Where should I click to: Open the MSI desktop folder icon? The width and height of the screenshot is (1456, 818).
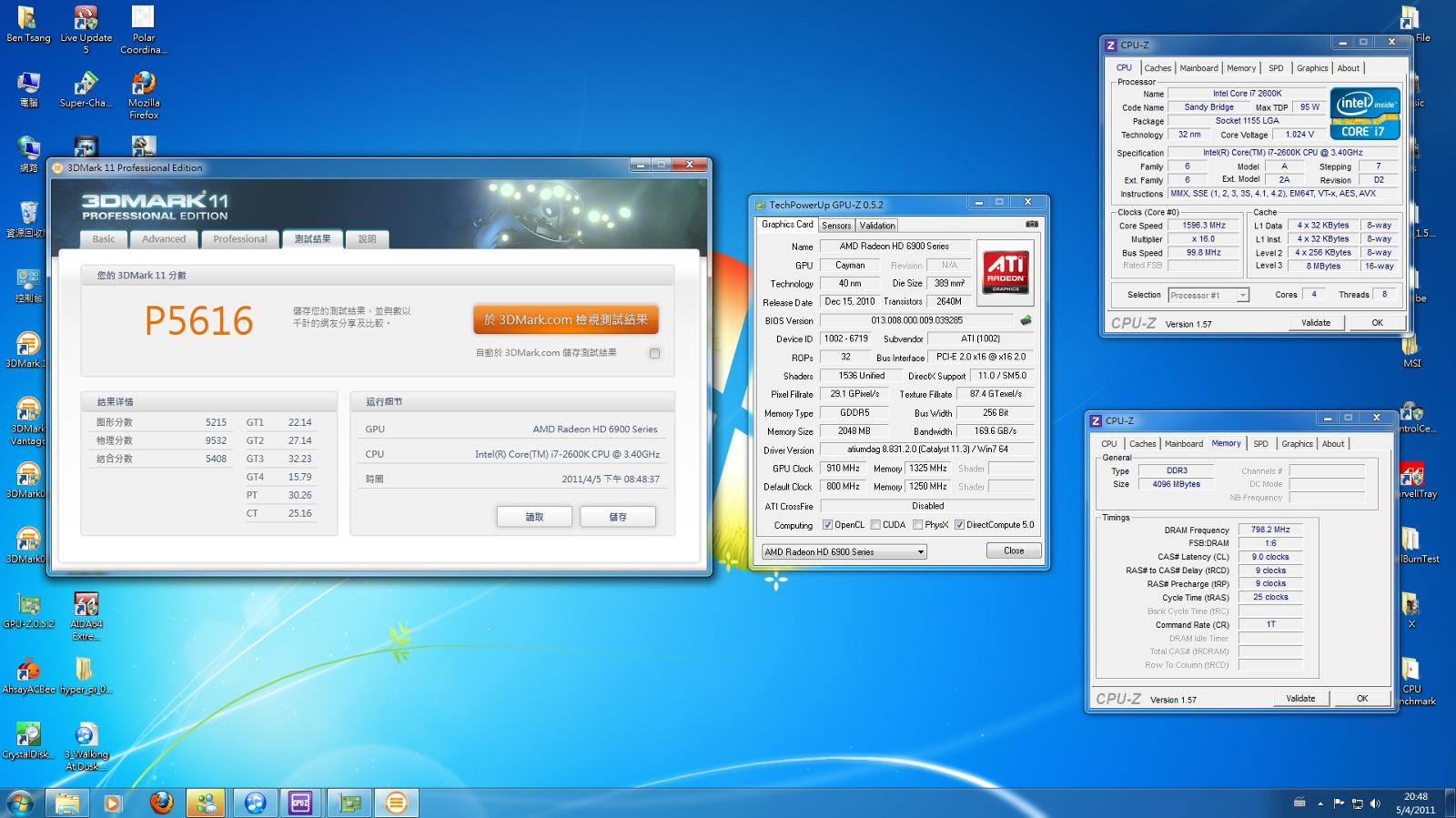pyautogui.click(x=1411, y=349)
